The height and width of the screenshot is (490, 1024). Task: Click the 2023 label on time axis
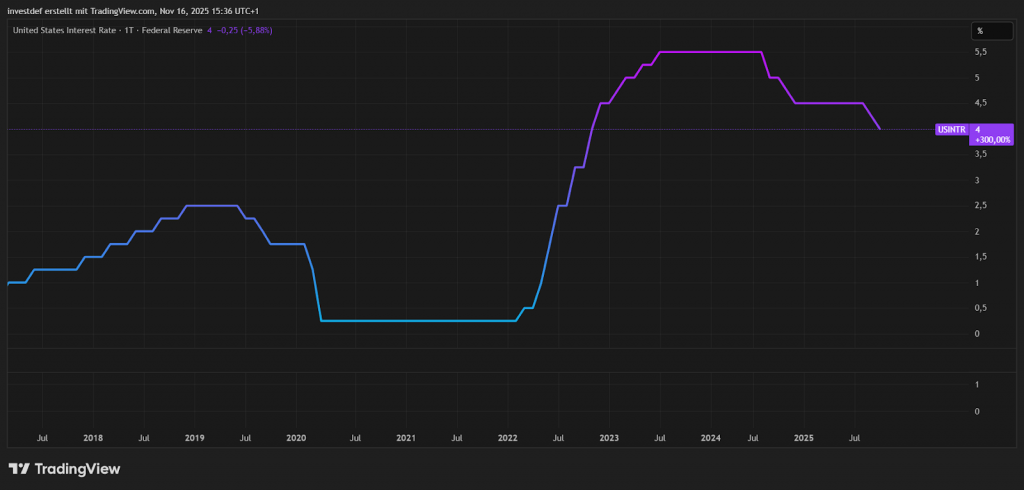click(x=608, y=438)
